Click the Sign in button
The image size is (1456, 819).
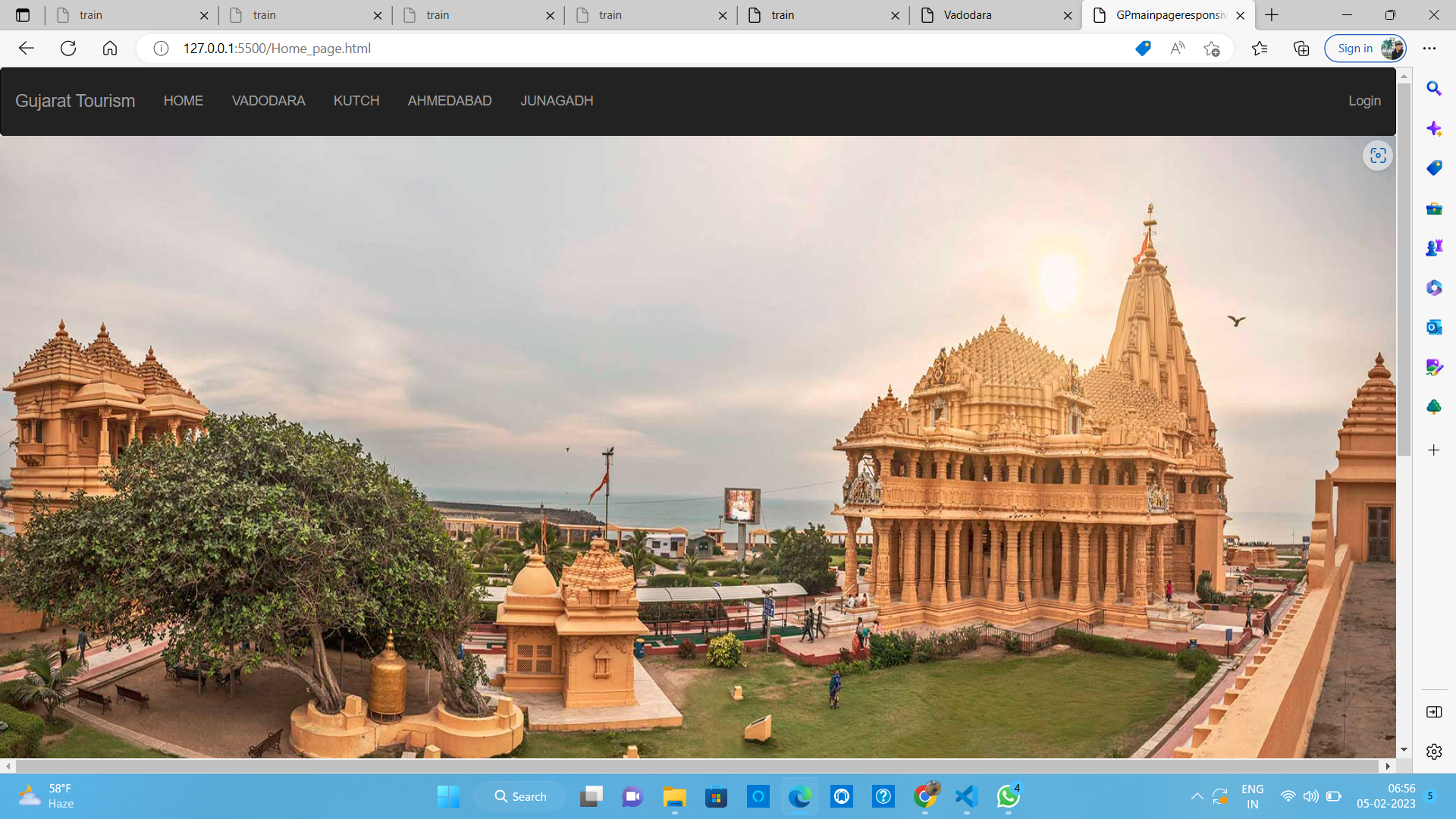click(1355, 49)
